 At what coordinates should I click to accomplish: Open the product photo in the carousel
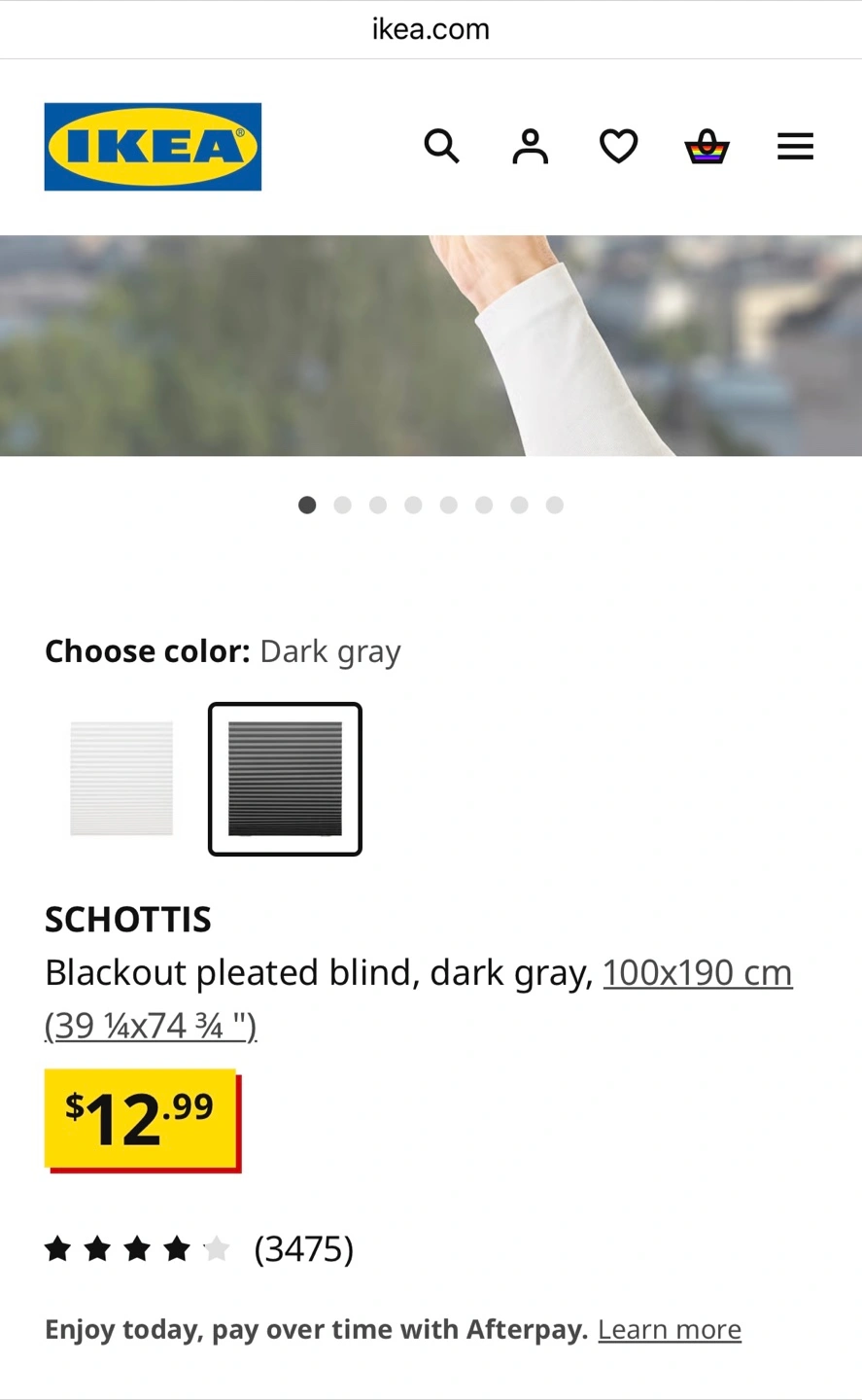coord(431,345)
